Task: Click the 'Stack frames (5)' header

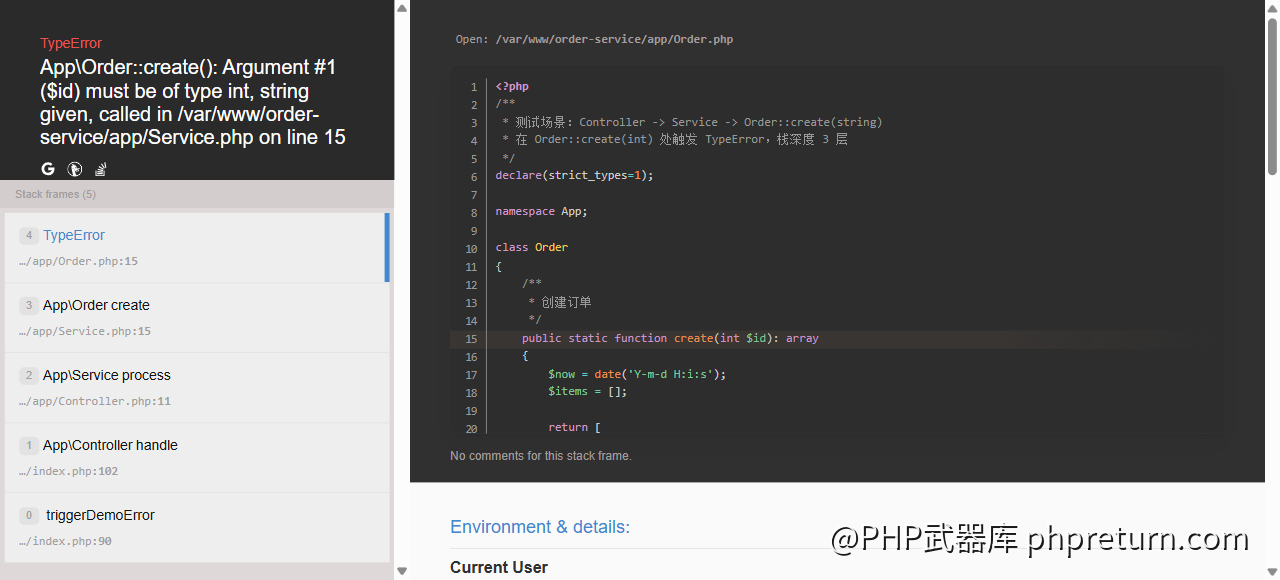Action: coord(56,194)
